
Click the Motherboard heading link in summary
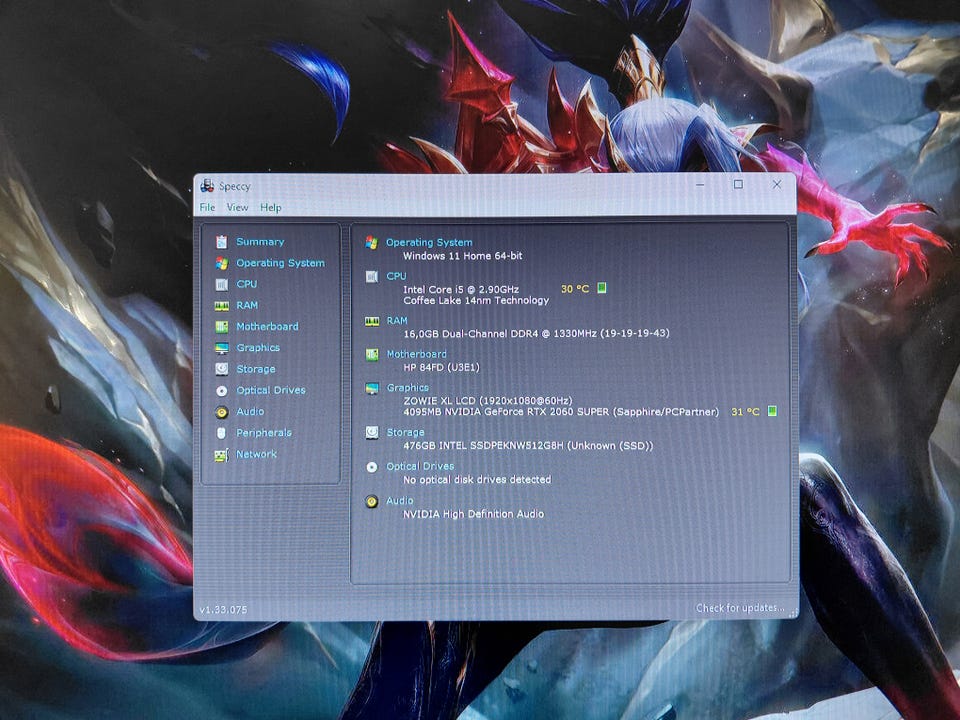point(416,354)
